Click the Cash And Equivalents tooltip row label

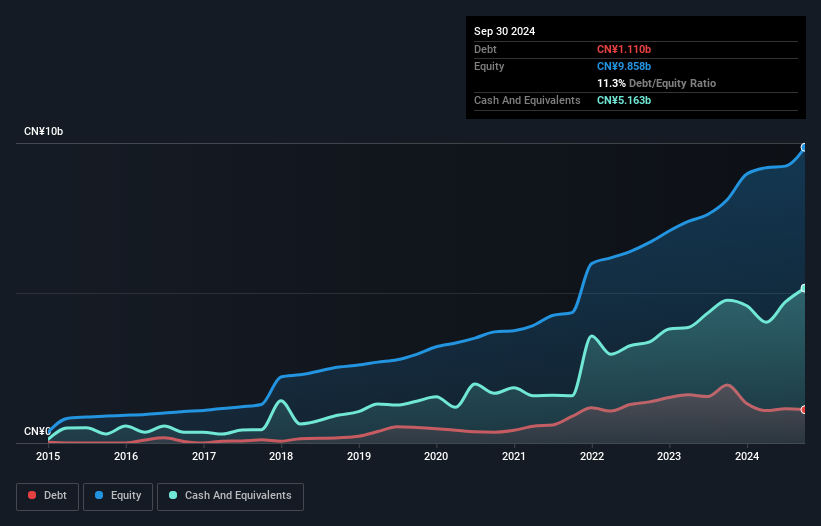[527, 100]
